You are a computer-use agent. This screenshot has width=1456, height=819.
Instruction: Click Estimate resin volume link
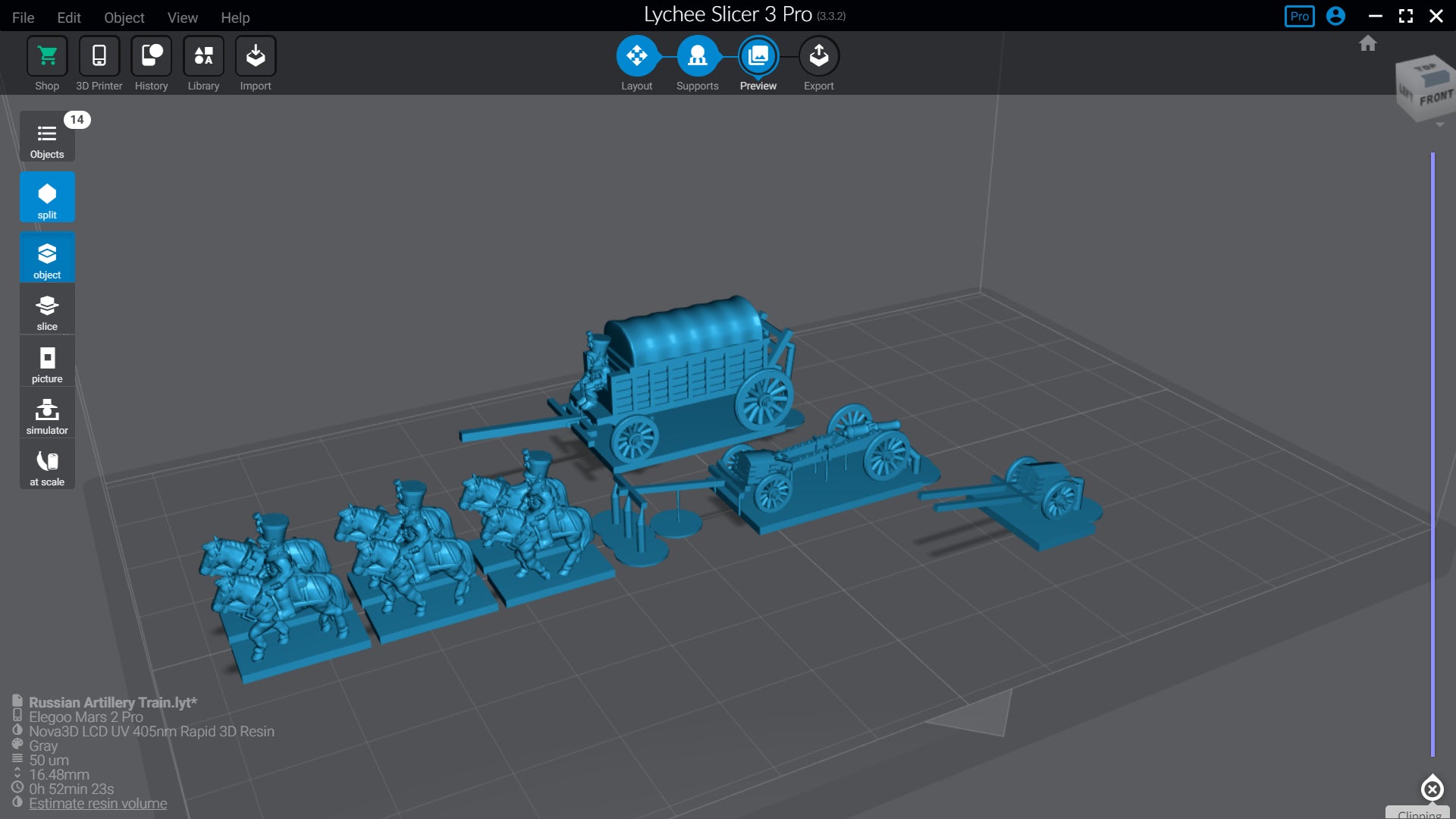pyautogui.click(x=98, y=804)
